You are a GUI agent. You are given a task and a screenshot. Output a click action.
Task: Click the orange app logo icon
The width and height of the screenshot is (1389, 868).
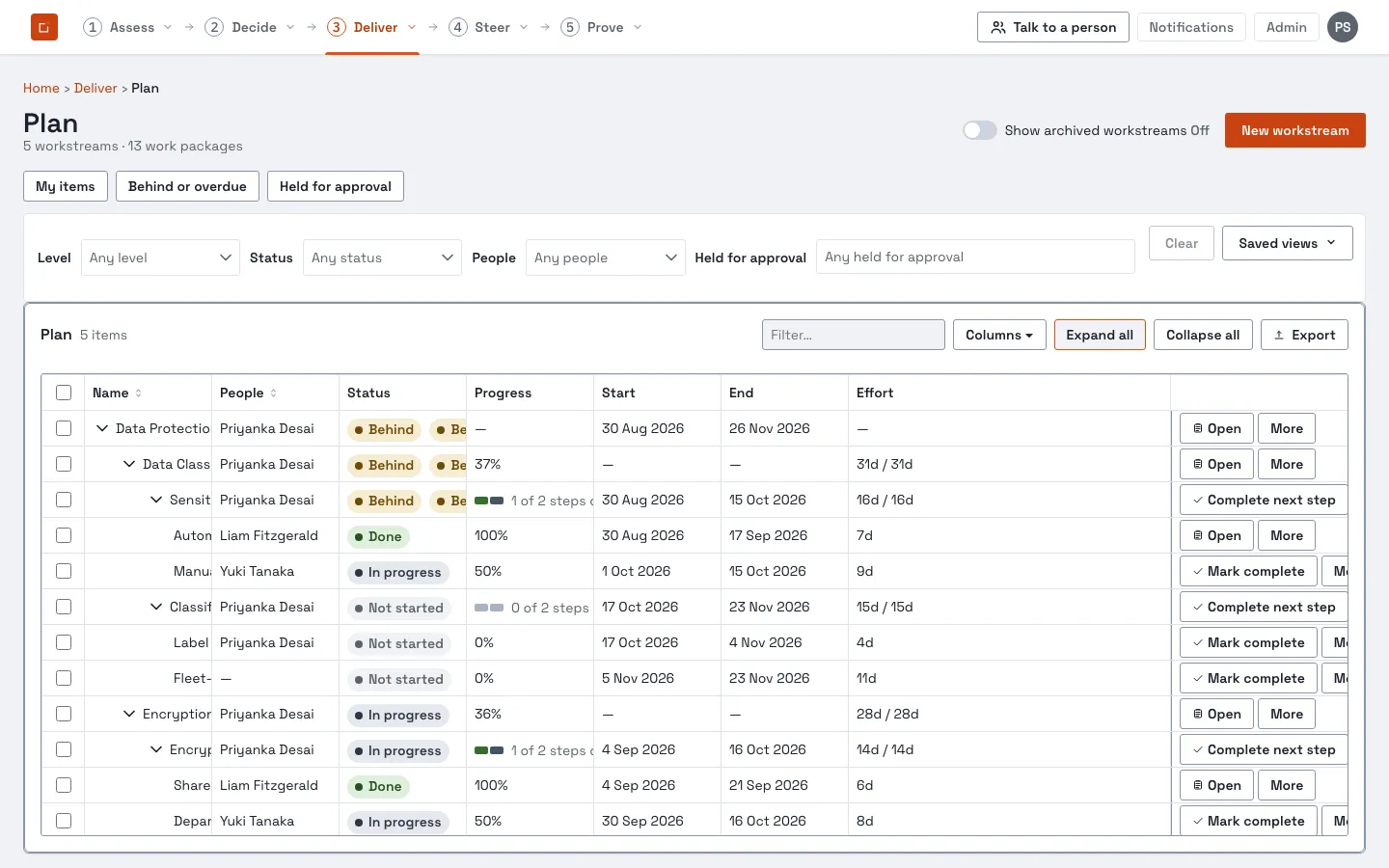click(x=44, y=27)
